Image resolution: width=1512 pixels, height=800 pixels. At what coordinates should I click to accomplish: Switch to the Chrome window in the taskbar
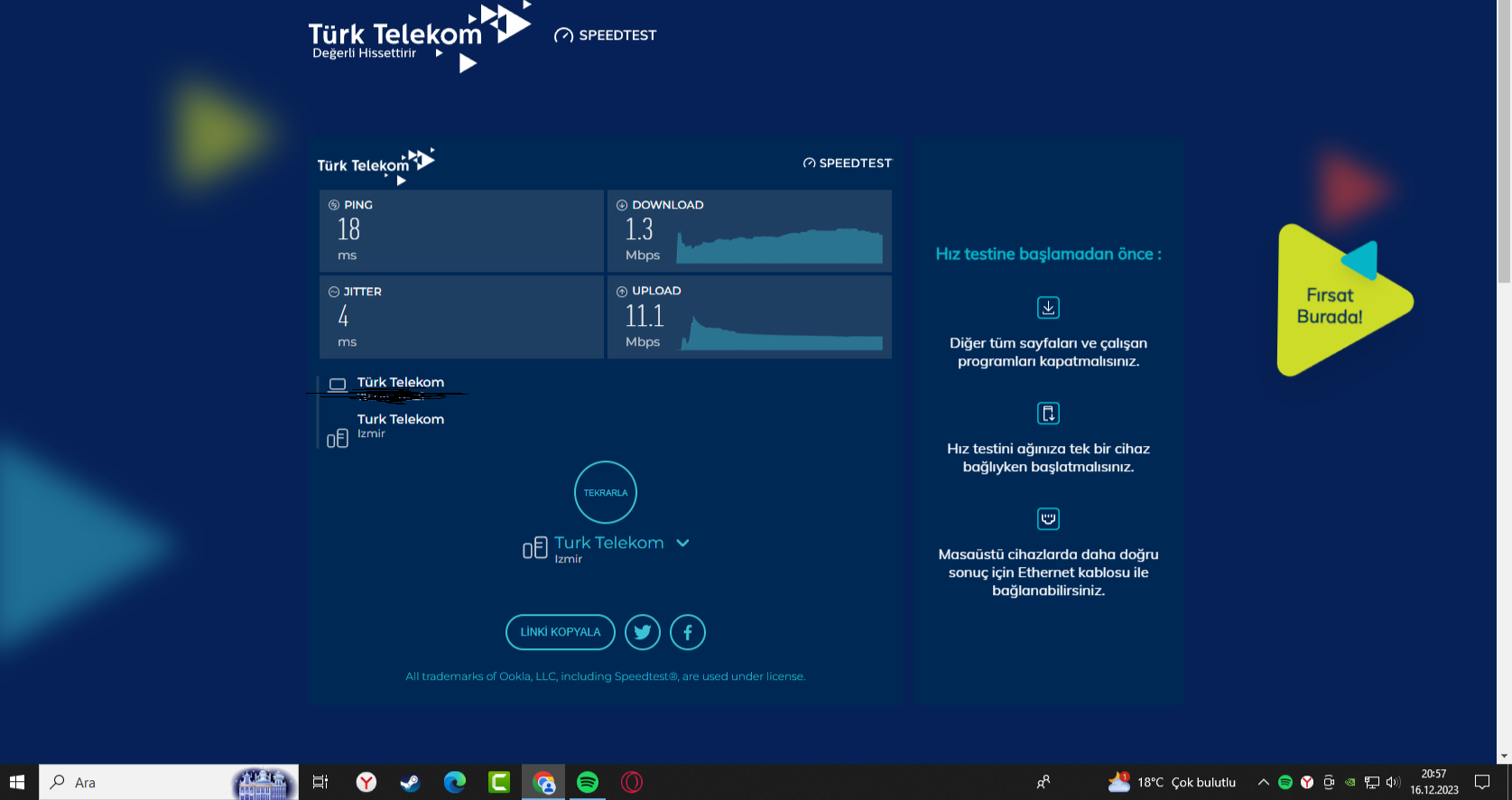pyautogui.click(x=543, y=782)
